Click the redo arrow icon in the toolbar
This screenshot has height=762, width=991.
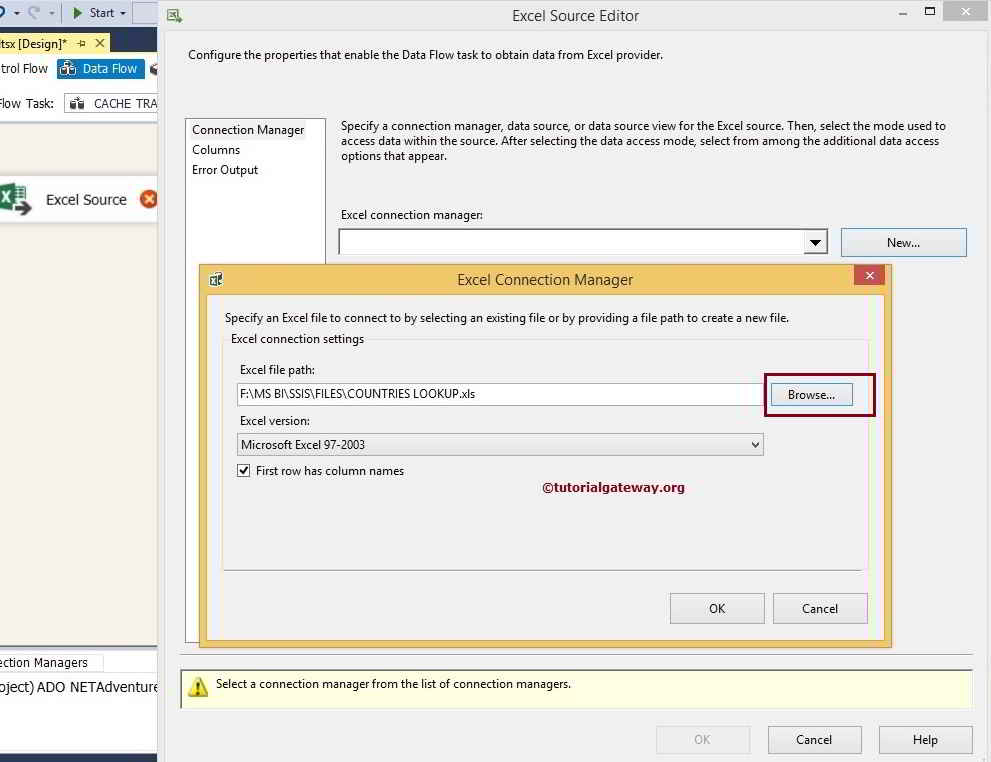33,12
